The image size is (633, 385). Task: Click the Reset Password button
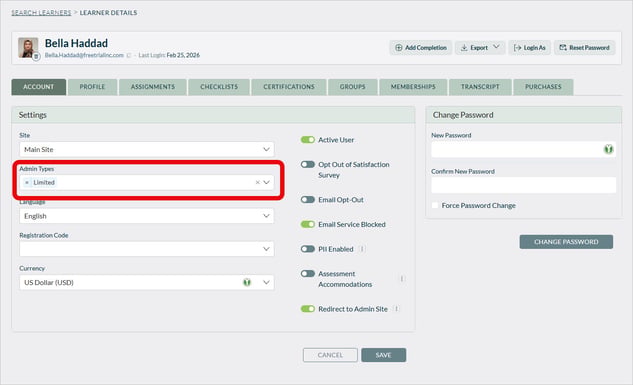pyautogui.click(x=584, y=48)
